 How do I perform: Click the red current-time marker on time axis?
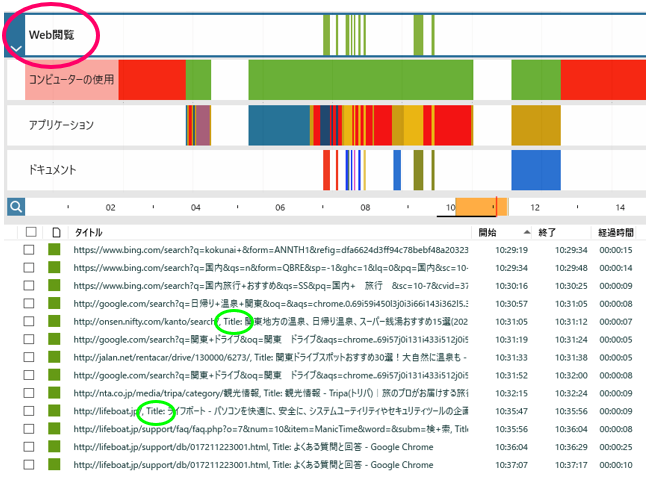[496, 206]
